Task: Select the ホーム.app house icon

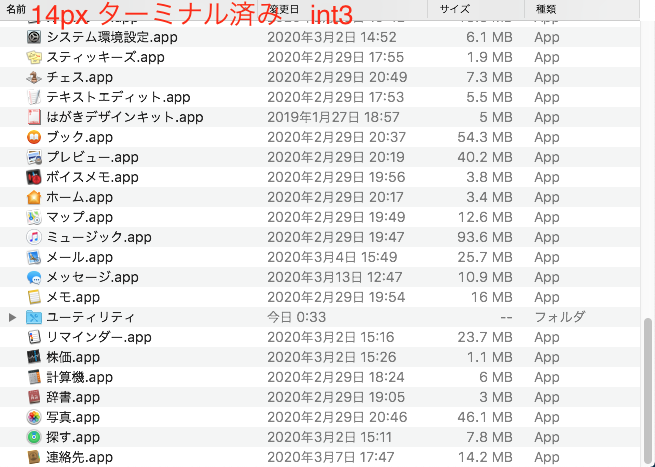Action: (x=34, y=197)
